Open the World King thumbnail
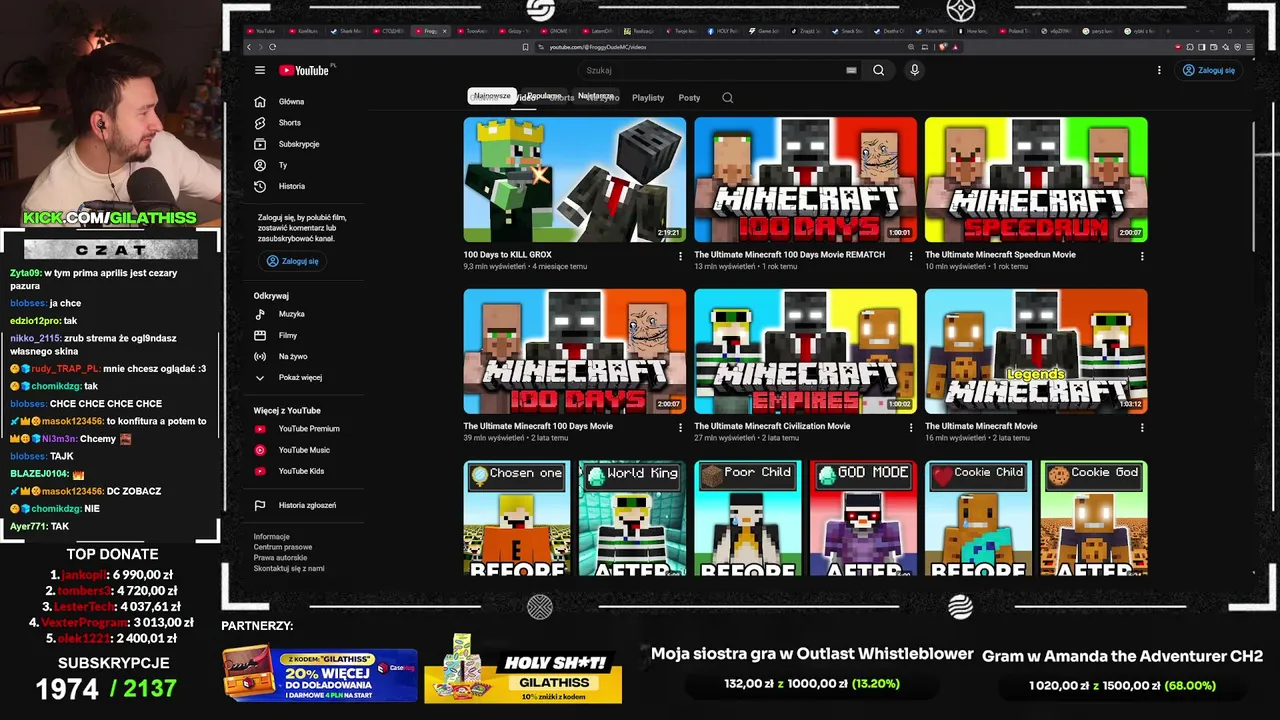 click(632, 518)
